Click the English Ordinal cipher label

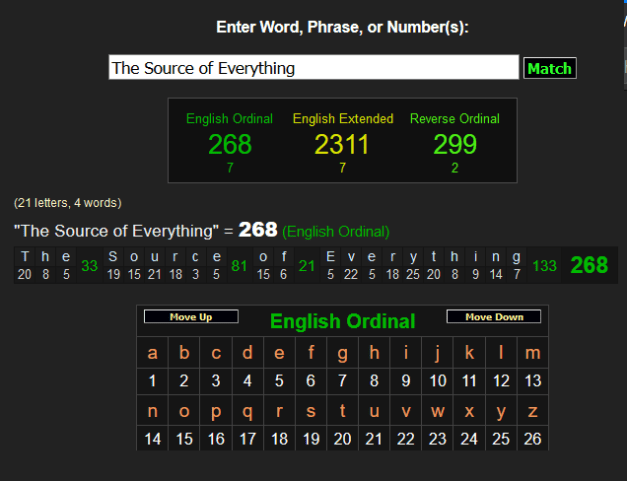coord(230,119)
